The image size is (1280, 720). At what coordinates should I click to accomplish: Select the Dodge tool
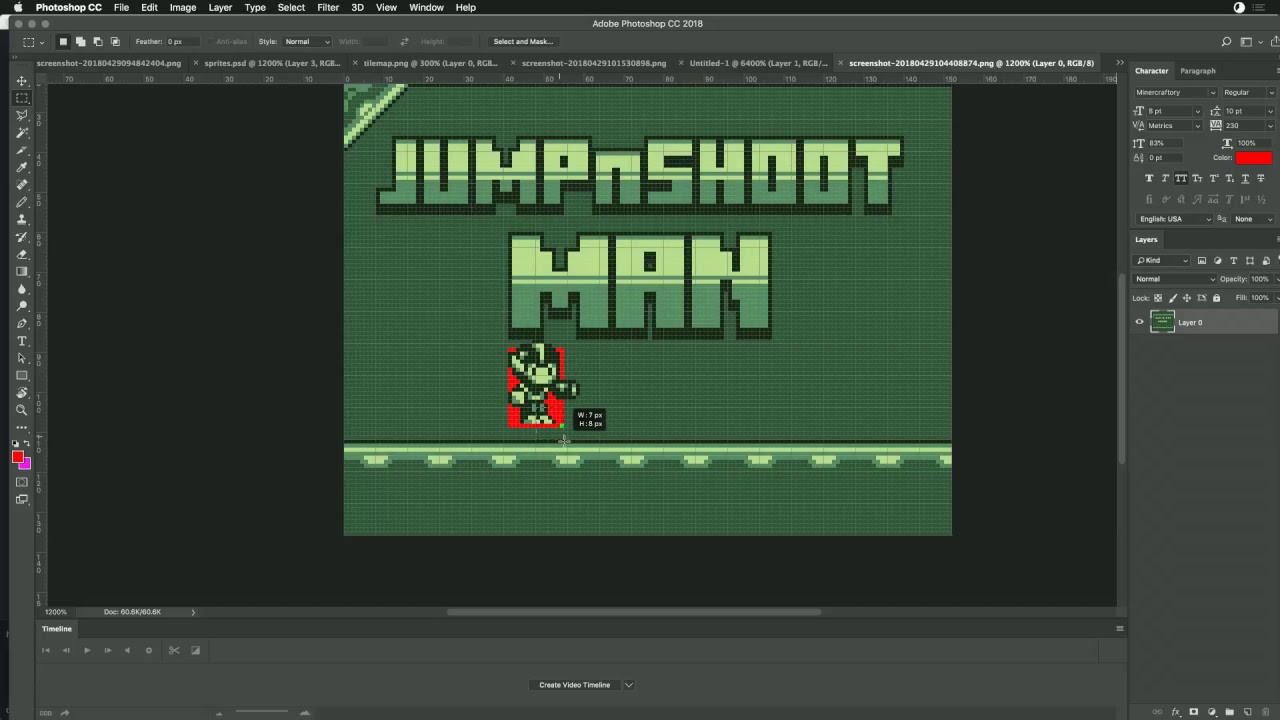22,306
